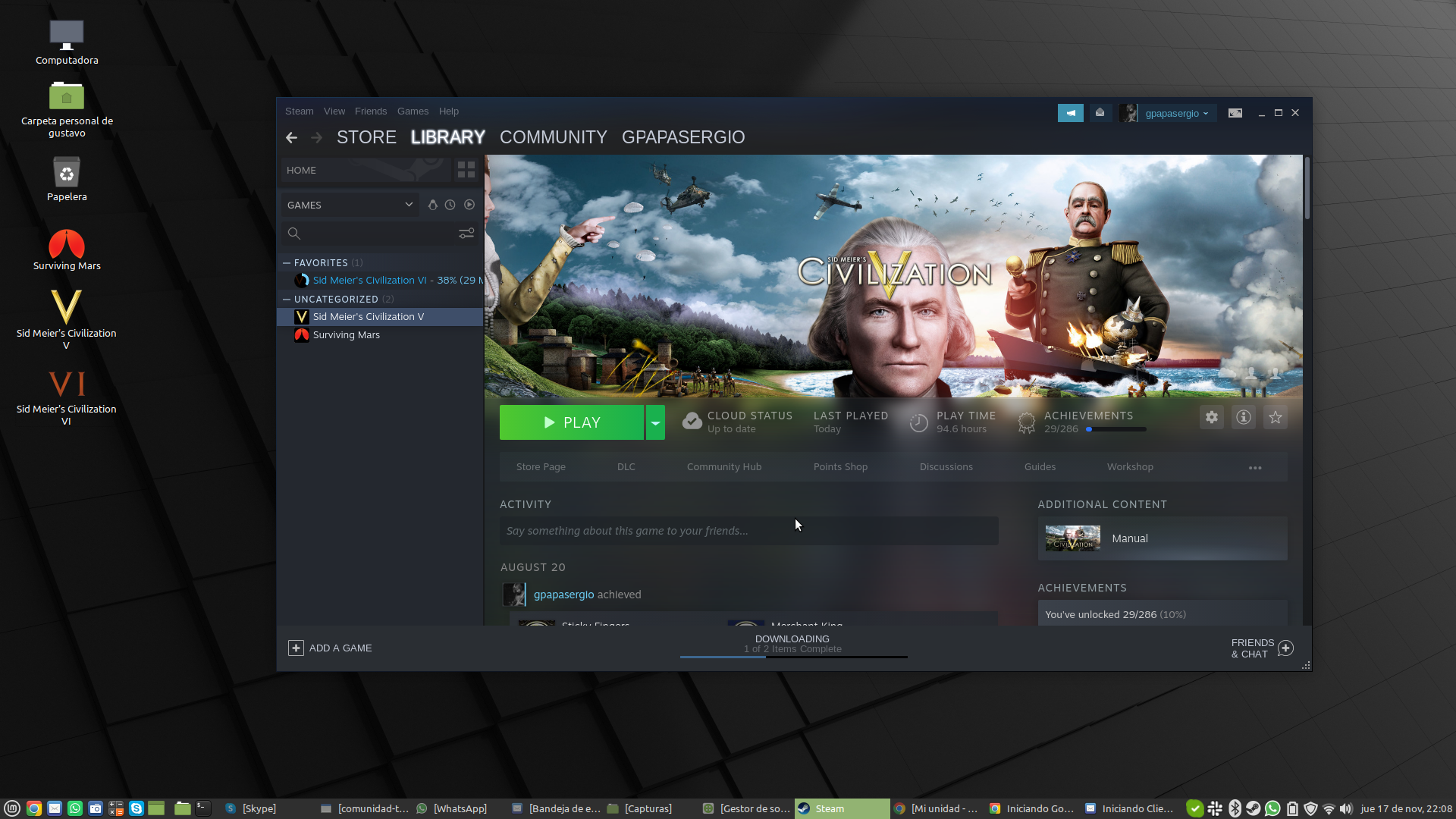Click the Steam announcements megaphone icon

(1070, 113)
